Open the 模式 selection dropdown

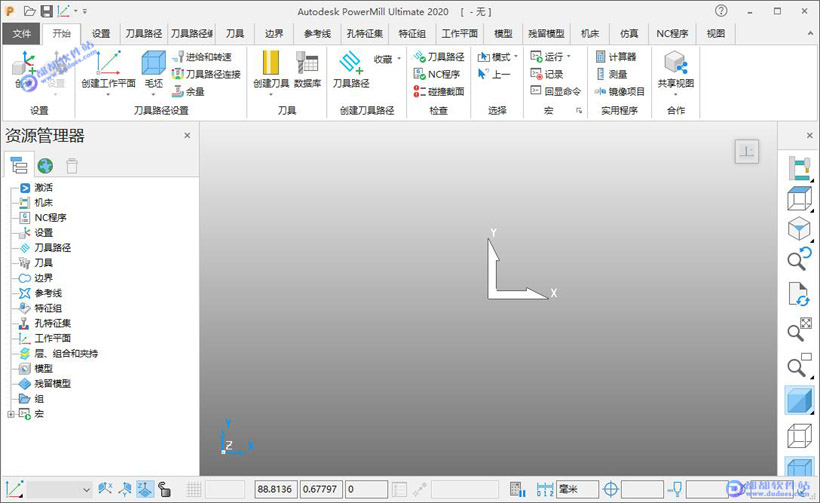(497, 56)
